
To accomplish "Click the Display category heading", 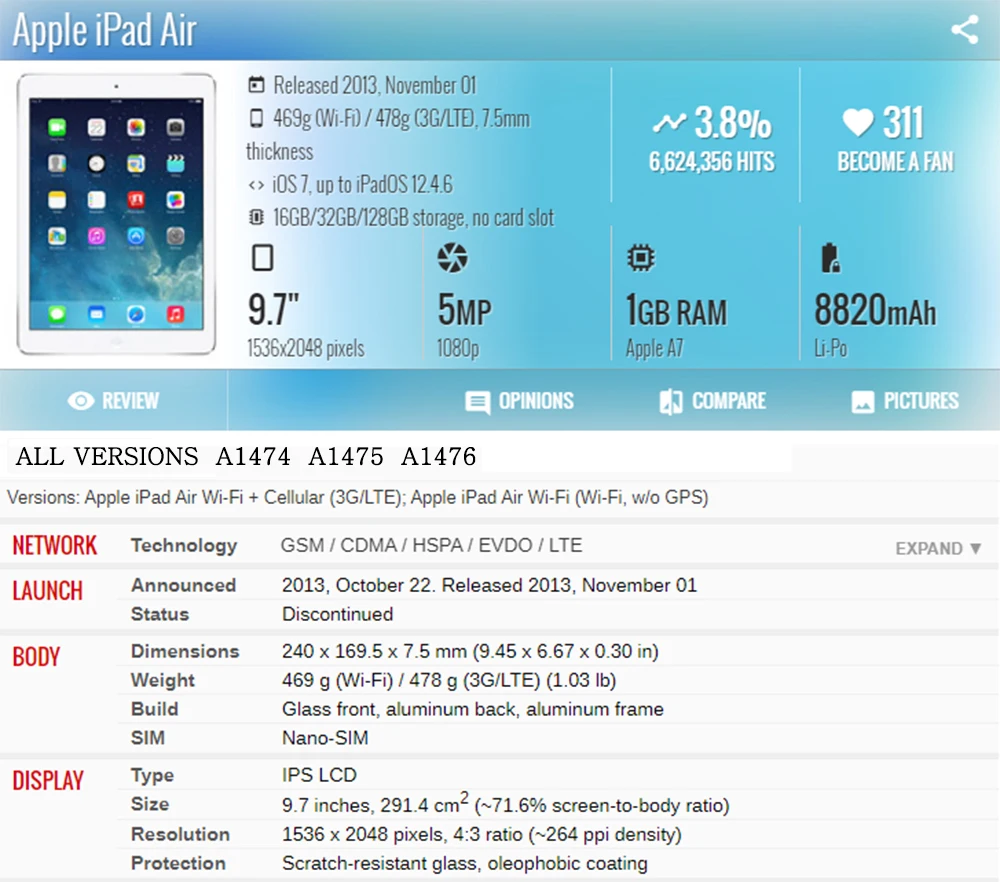I will click(x=48, y=780).
